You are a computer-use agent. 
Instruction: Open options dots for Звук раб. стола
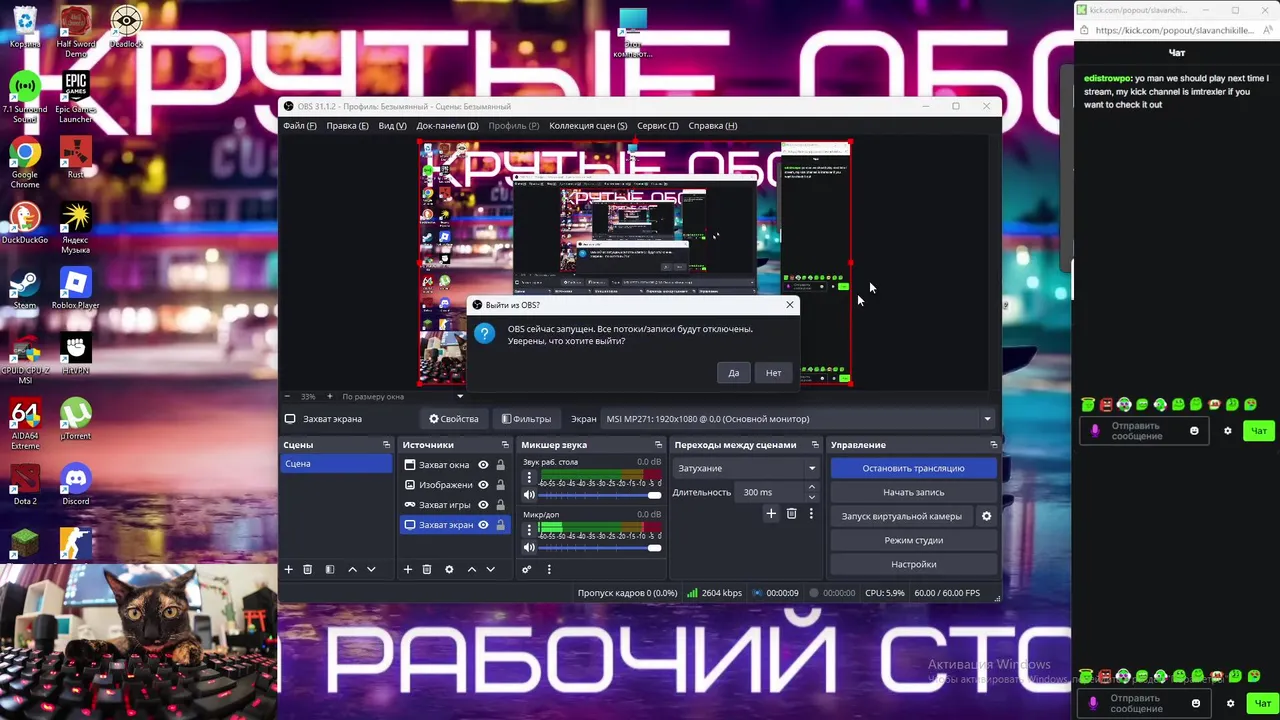coord(529,478)
